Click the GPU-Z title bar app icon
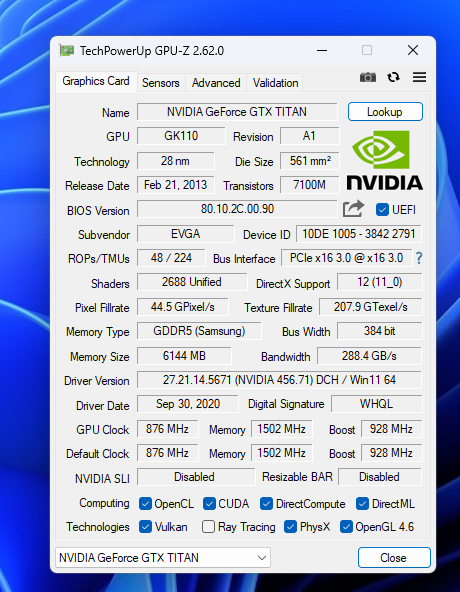 pos(66,50)
